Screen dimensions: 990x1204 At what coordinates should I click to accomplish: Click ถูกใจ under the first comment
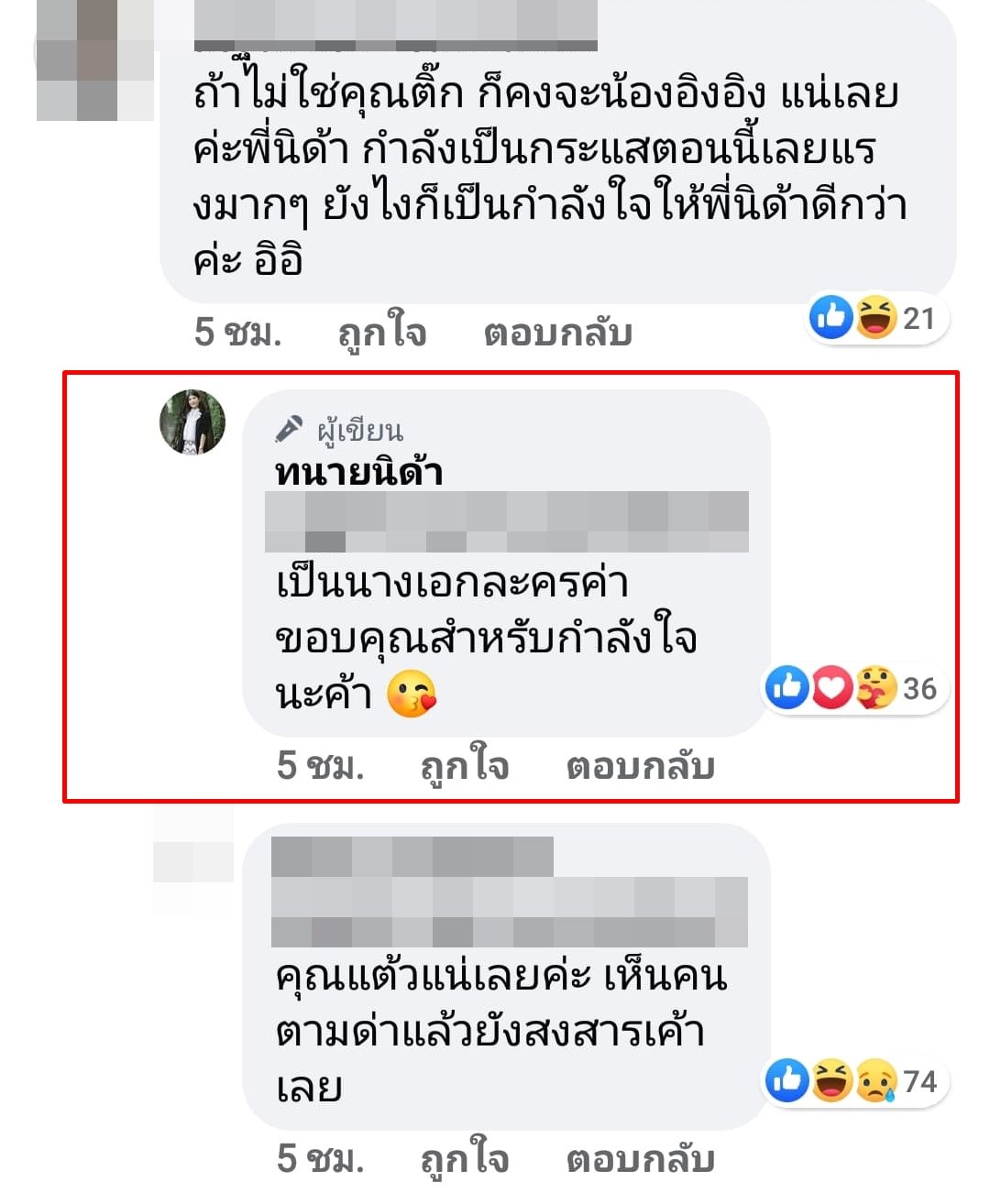pyautogui.click(x=382, y=332)
